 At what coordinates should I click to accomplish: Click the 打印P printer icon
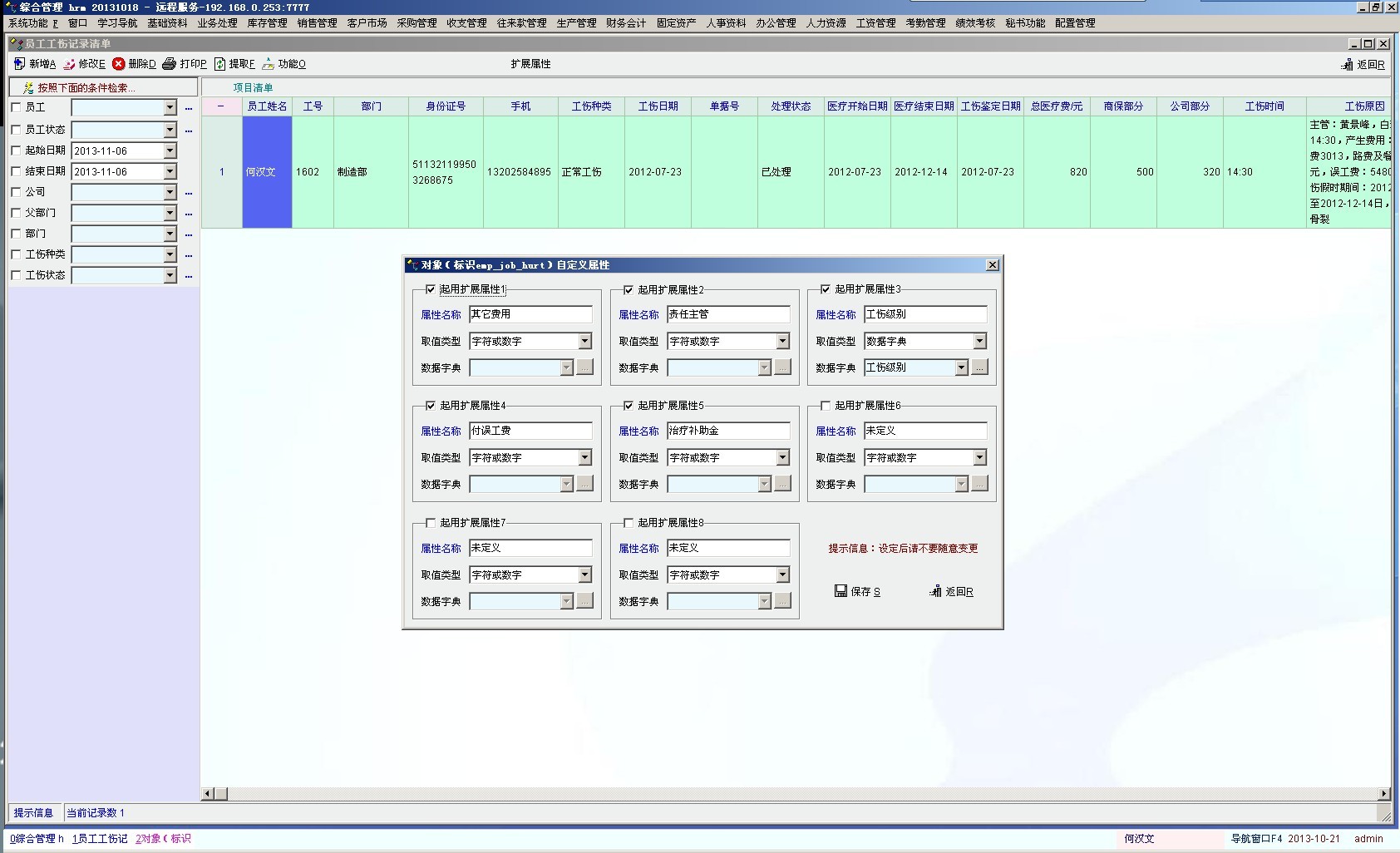[170, 64]
